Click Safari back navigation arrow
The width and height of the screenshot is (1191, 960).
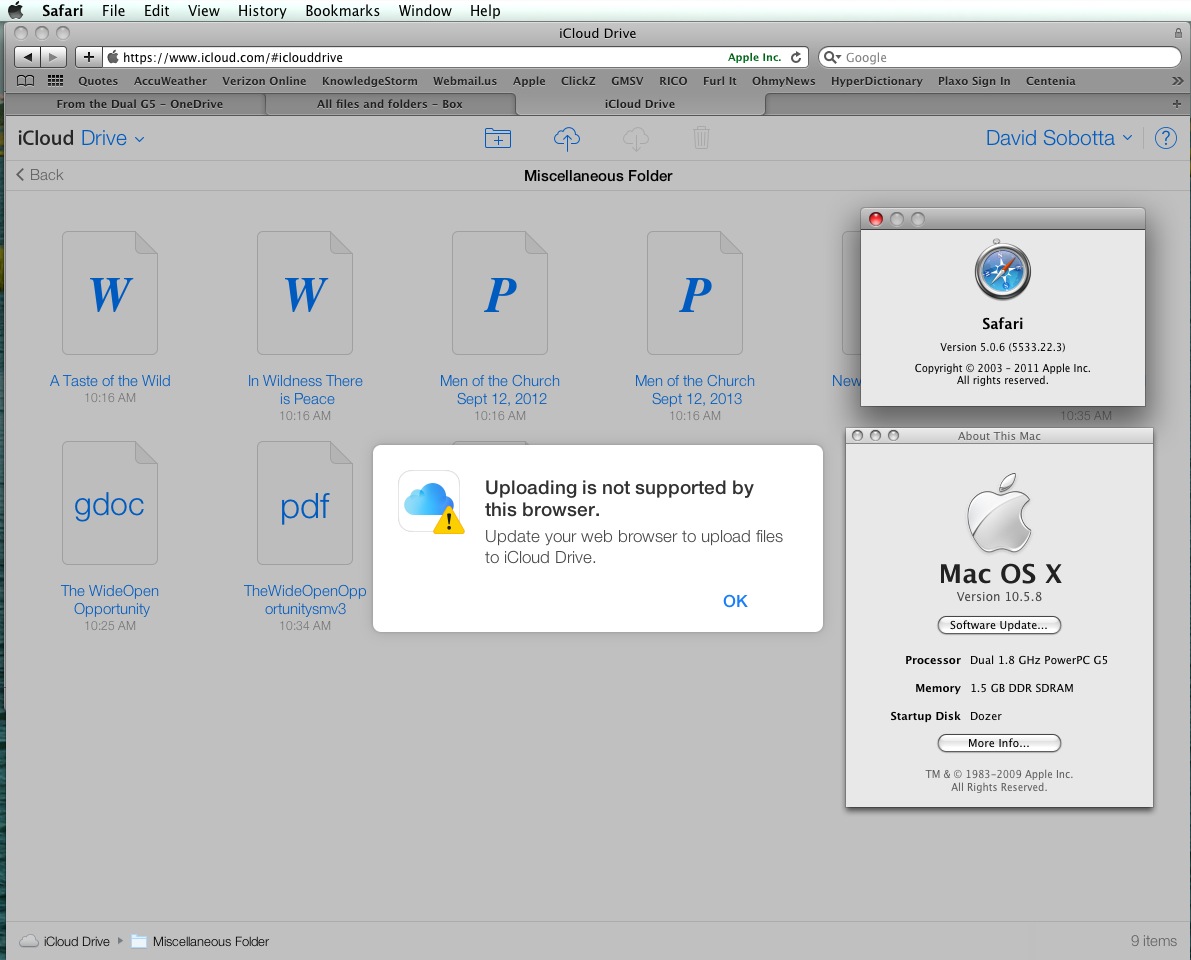pos(27,57)
